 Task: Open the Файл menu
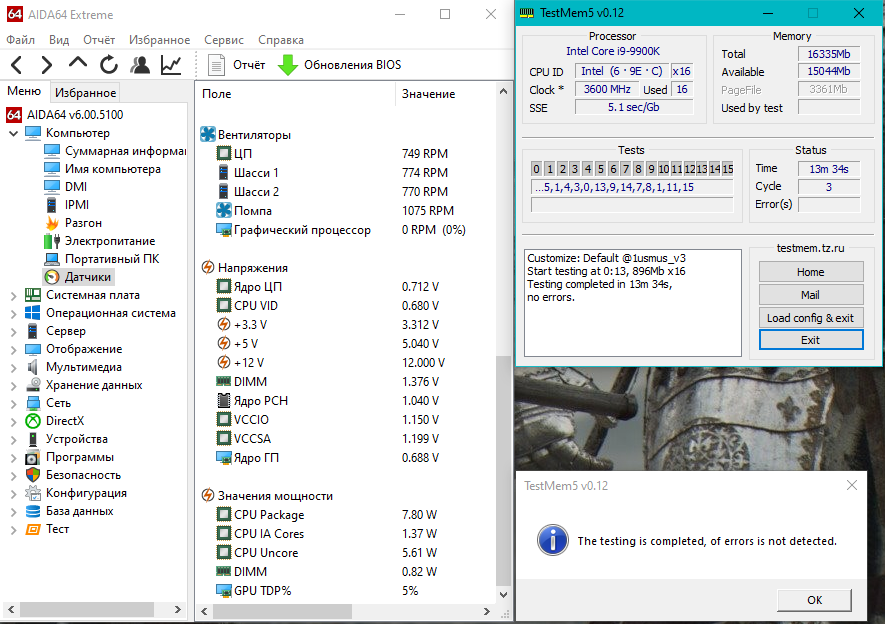coord(20,39)
